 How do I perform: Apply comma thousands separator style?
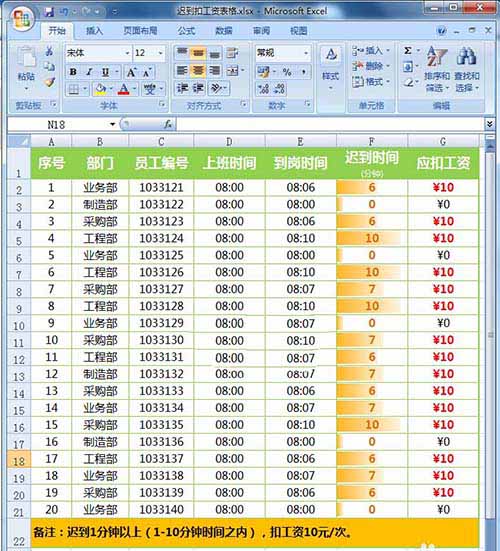[303, 72]
